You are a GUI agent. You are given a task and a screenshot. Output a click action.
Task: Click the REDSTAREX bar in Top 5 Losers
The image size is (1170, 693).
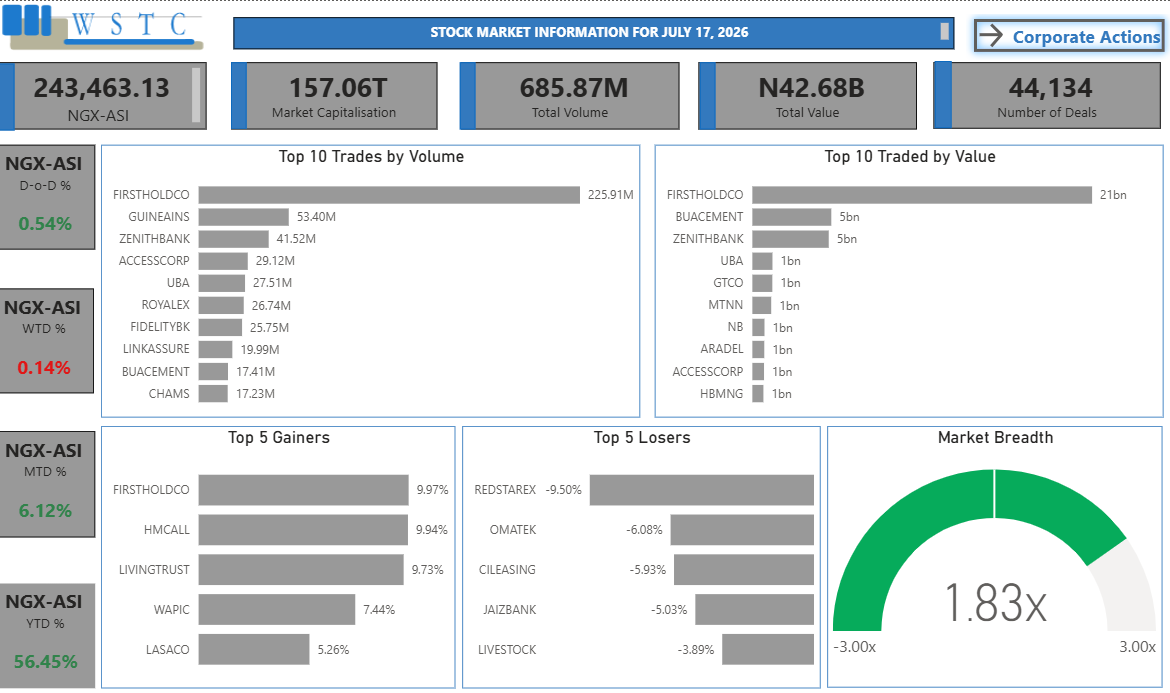(701, 490)
